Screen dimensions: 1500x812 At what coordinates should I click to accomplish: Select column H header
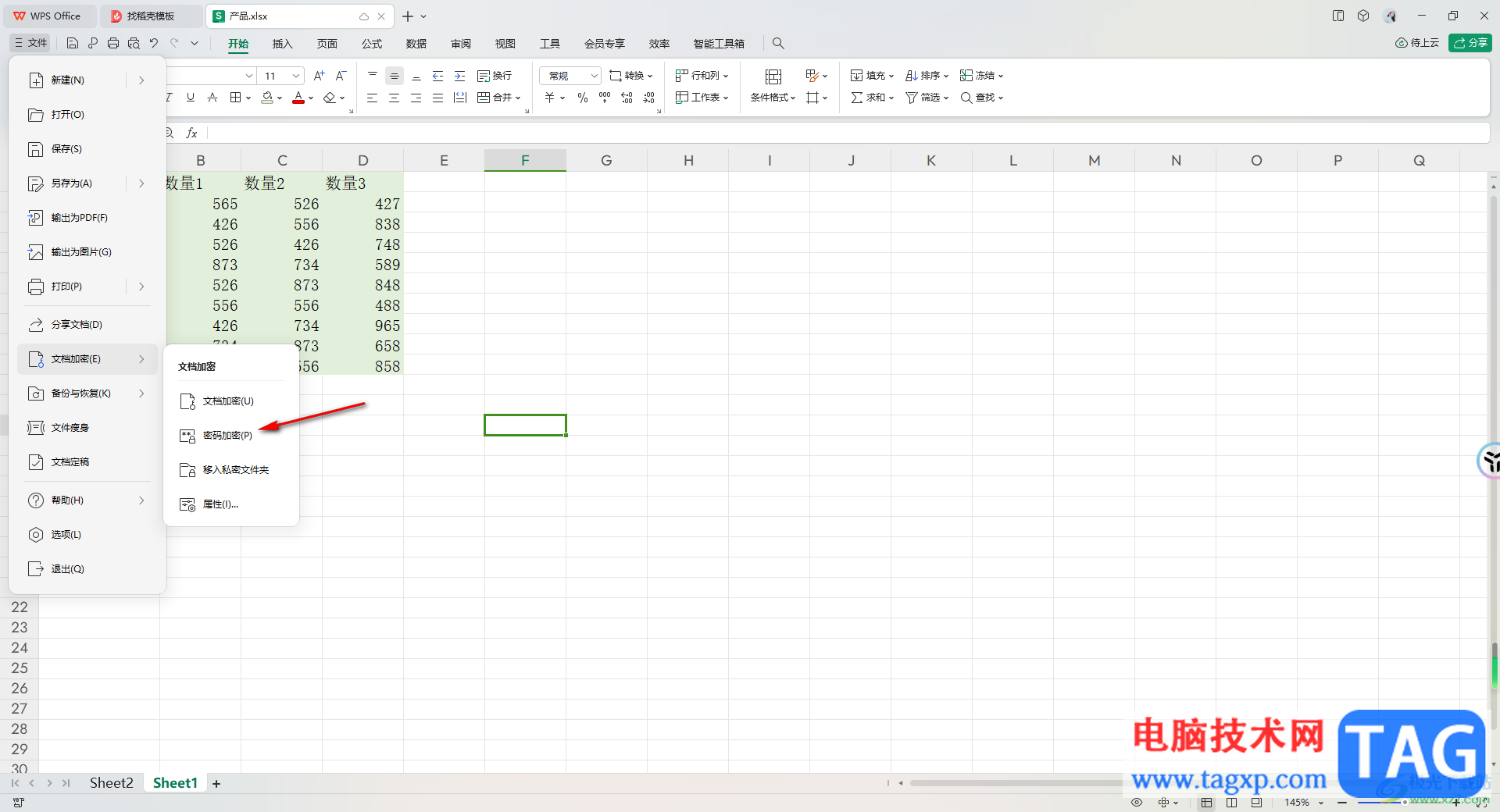(688, 161)
